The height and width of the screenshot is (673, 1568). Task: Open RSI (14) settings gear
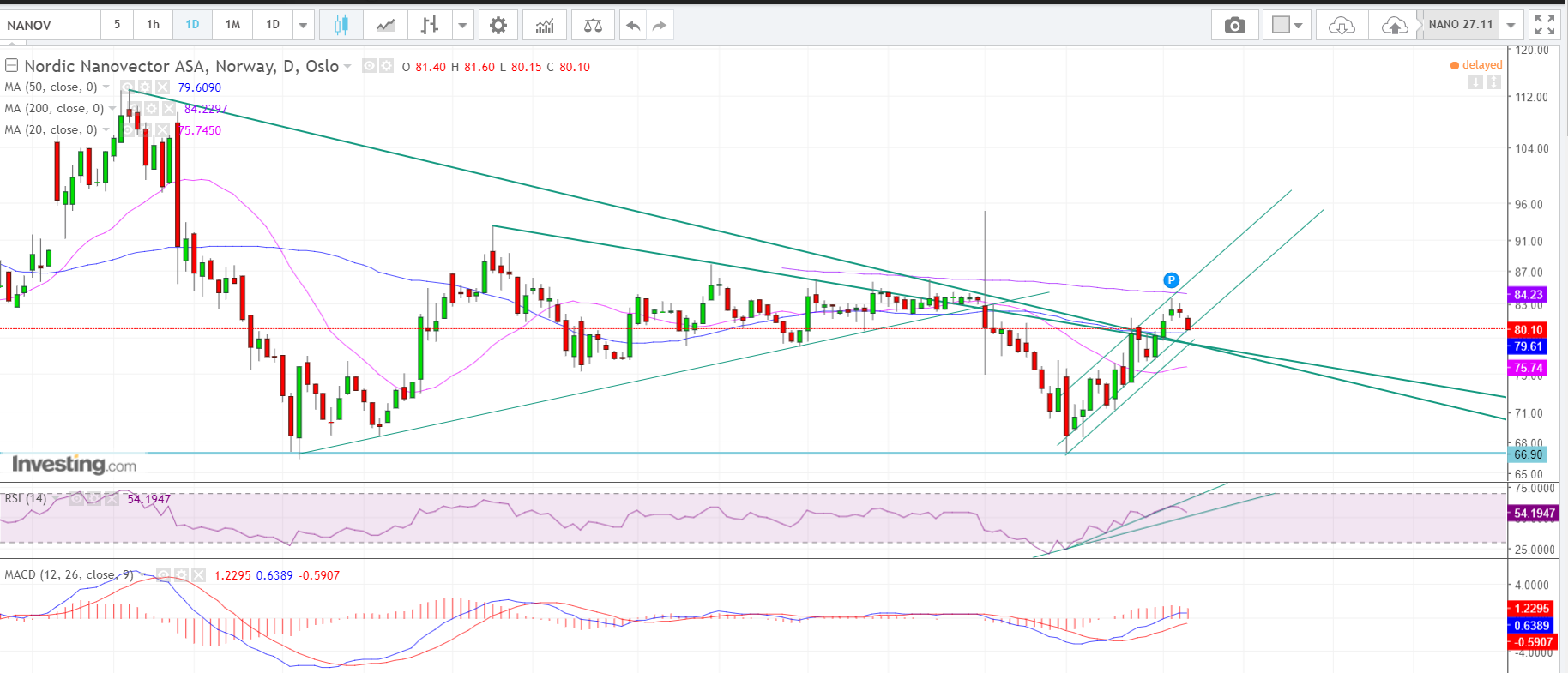pyautogui.click(x=94, y=498)
